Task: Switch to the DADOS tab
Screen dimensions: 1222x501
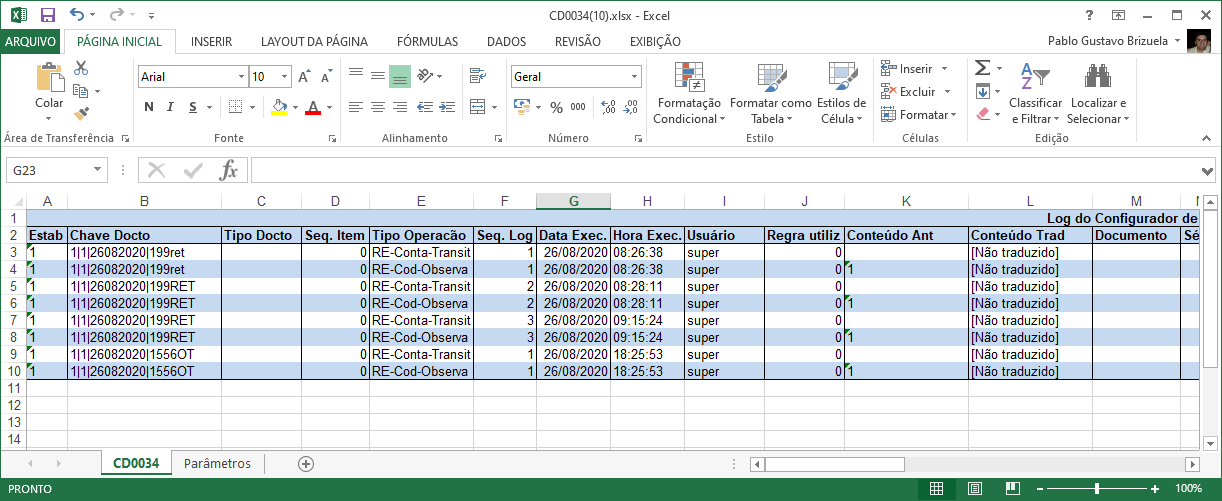Action: (506, 42)
